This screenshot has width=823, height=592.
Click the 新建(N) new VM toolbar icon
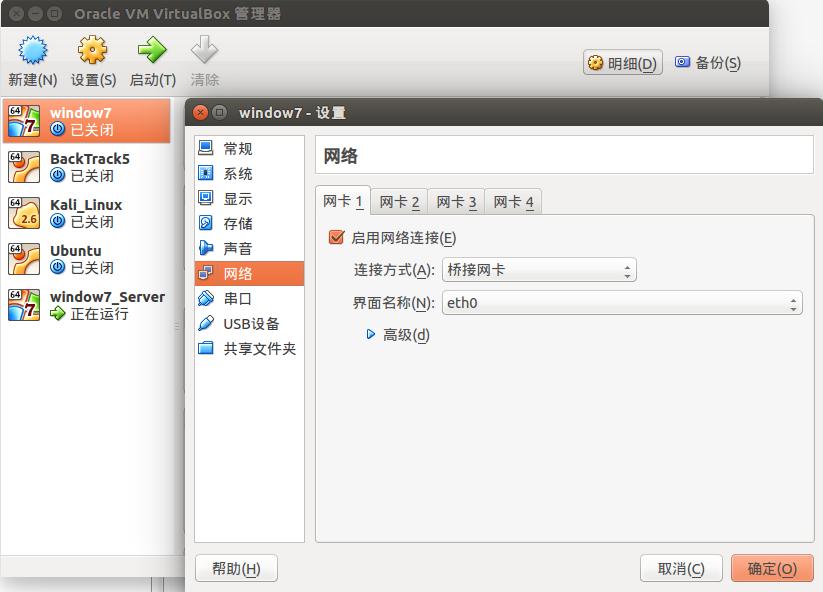33,50
